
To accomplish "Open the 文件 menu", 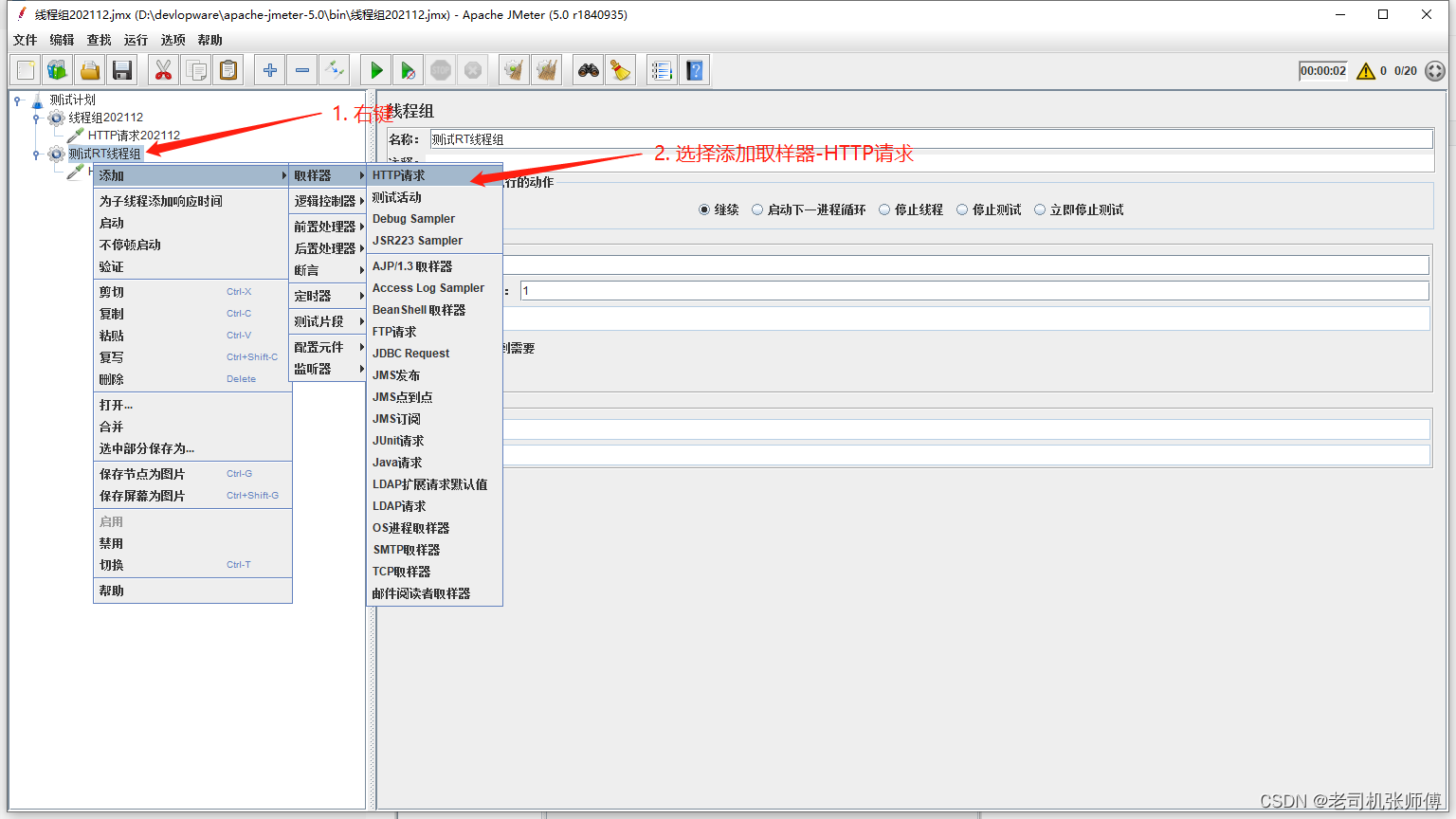I will coord(26,40).
